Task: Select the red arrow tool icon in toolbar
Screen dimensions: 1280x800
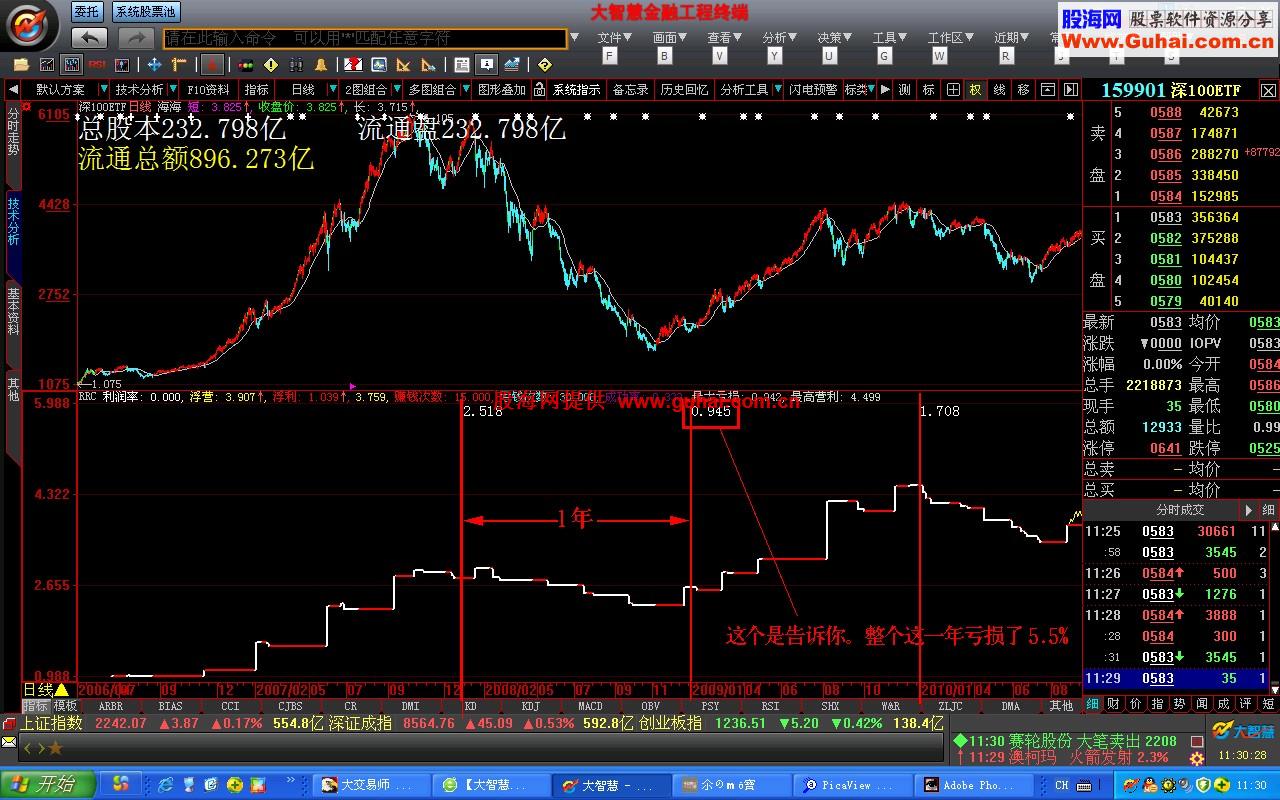Action: (x=212, y=65)
